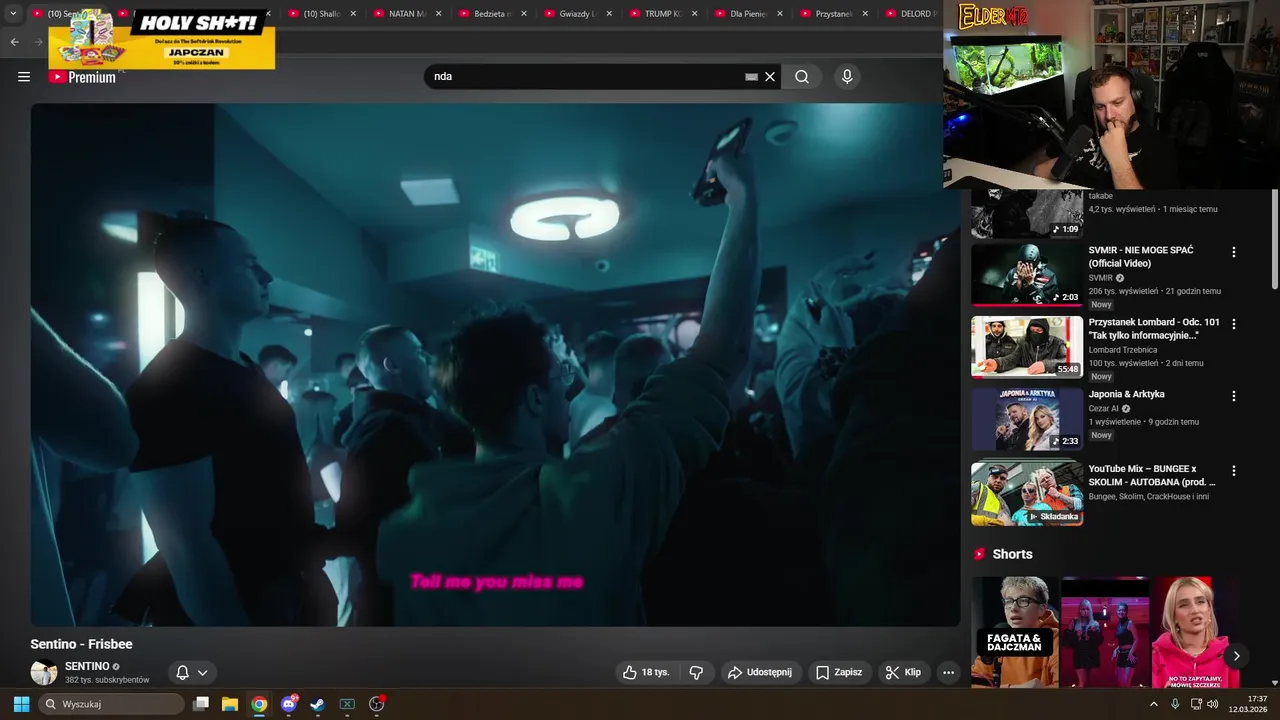Open the 'FAGATA & DAJCZMAN' short

point(1015,632)
